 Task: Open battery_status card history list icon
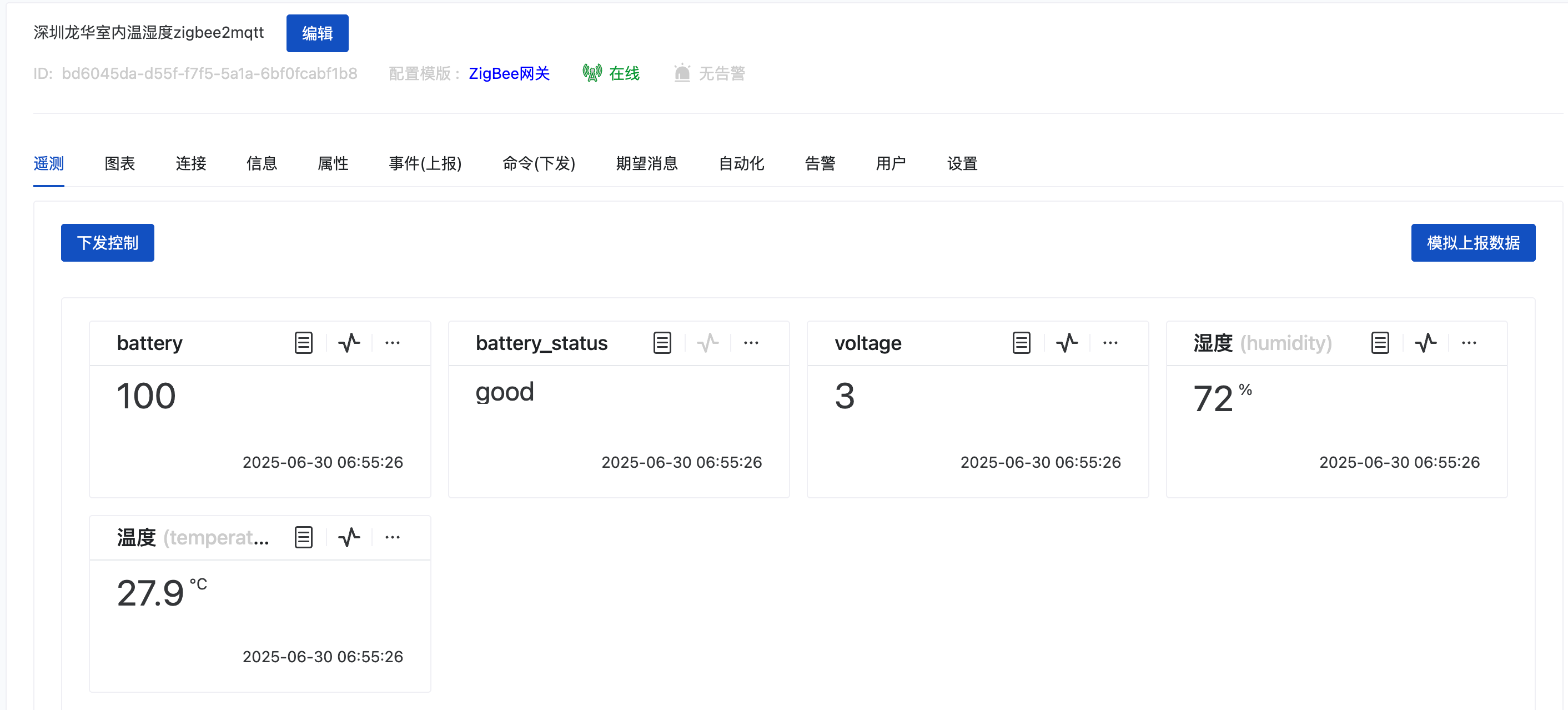click(662, 343)
